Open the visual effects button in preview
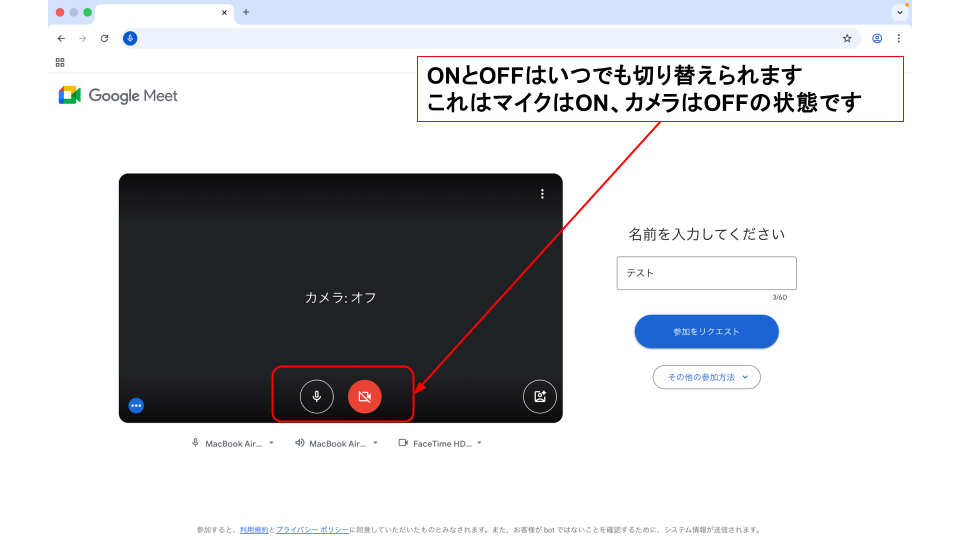 point(540,396)
